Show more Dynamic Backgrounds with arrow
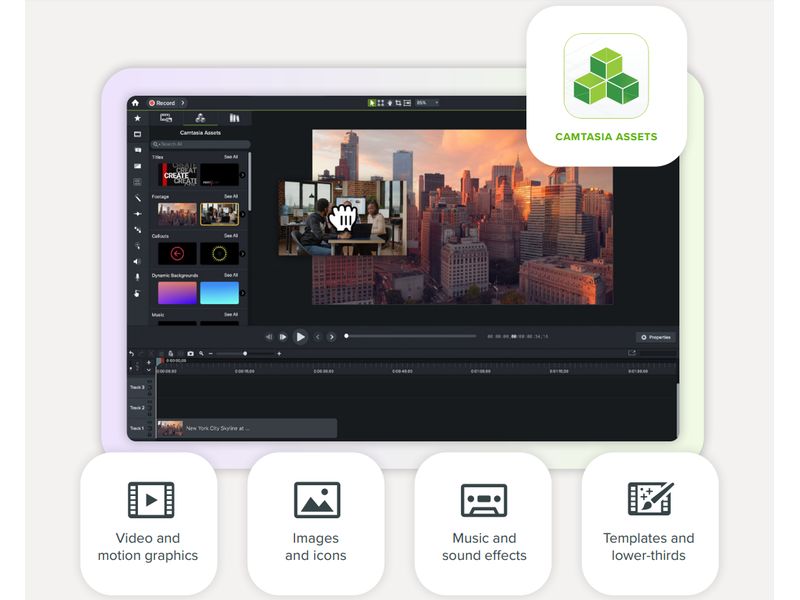This screenshot has height=600, width=800. click(x=243, y=293)
